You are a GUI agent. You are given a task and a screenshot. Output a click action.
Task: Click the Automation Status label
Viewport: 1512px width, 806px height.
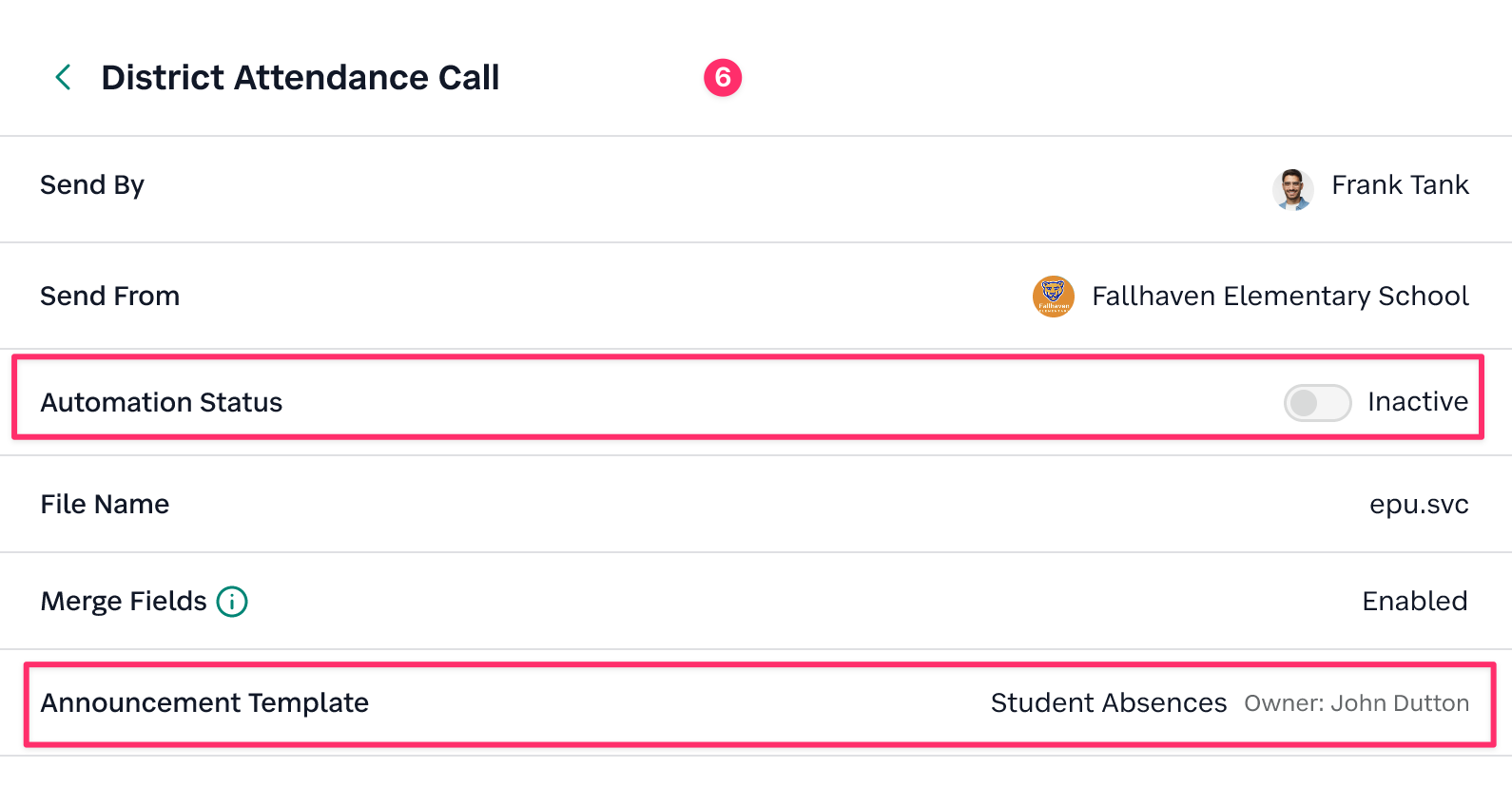(x=162, y=403)
